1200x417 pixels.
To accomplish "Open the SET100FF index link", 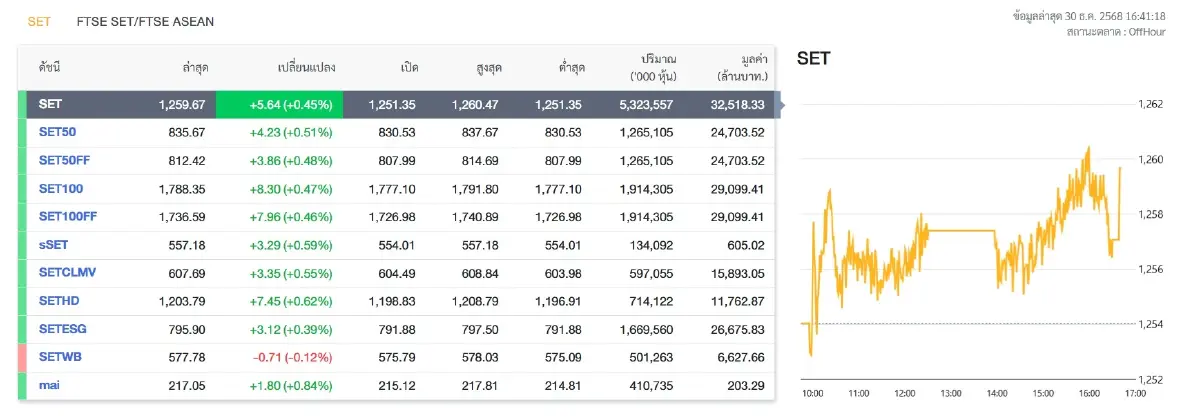I will pyautogui.click(x=67, y=216).
